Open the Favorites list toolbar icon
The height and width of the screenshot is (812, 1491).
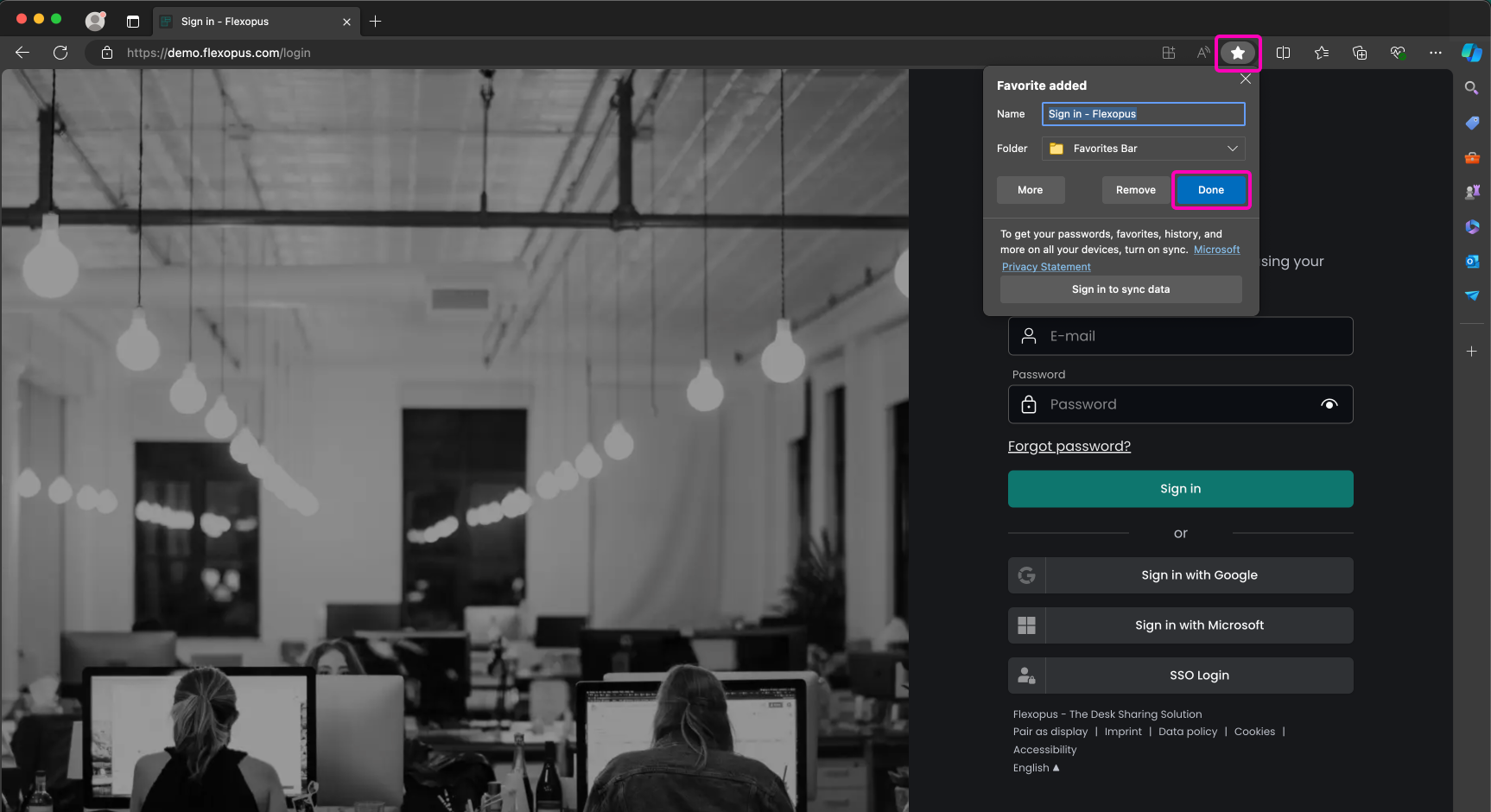(1321, 53)
